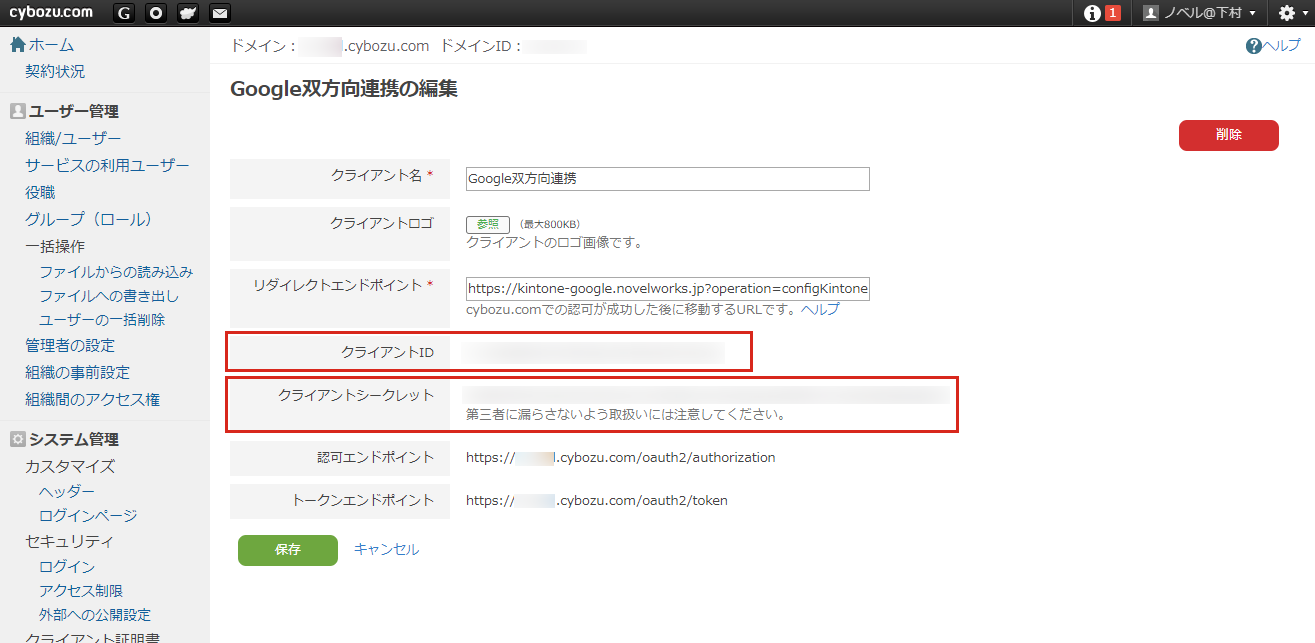The width and height of the screenshot is (1315, 643).
Task: Open ユーザーの一括削除
Action: [102, 320]
